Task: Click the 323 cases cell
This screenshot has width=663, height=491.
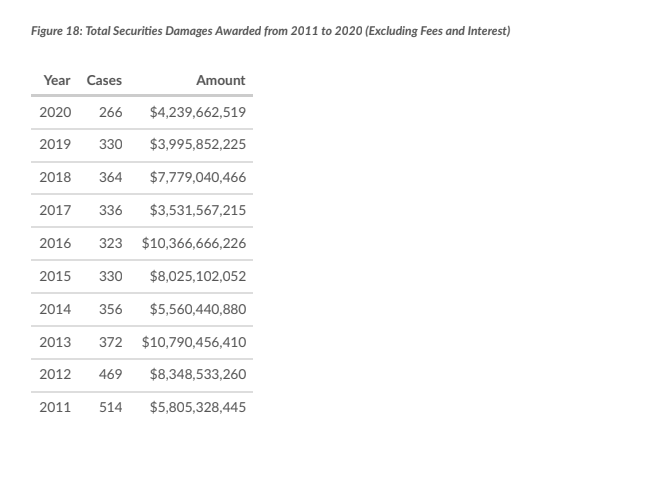Action: [x=111, y=244]
